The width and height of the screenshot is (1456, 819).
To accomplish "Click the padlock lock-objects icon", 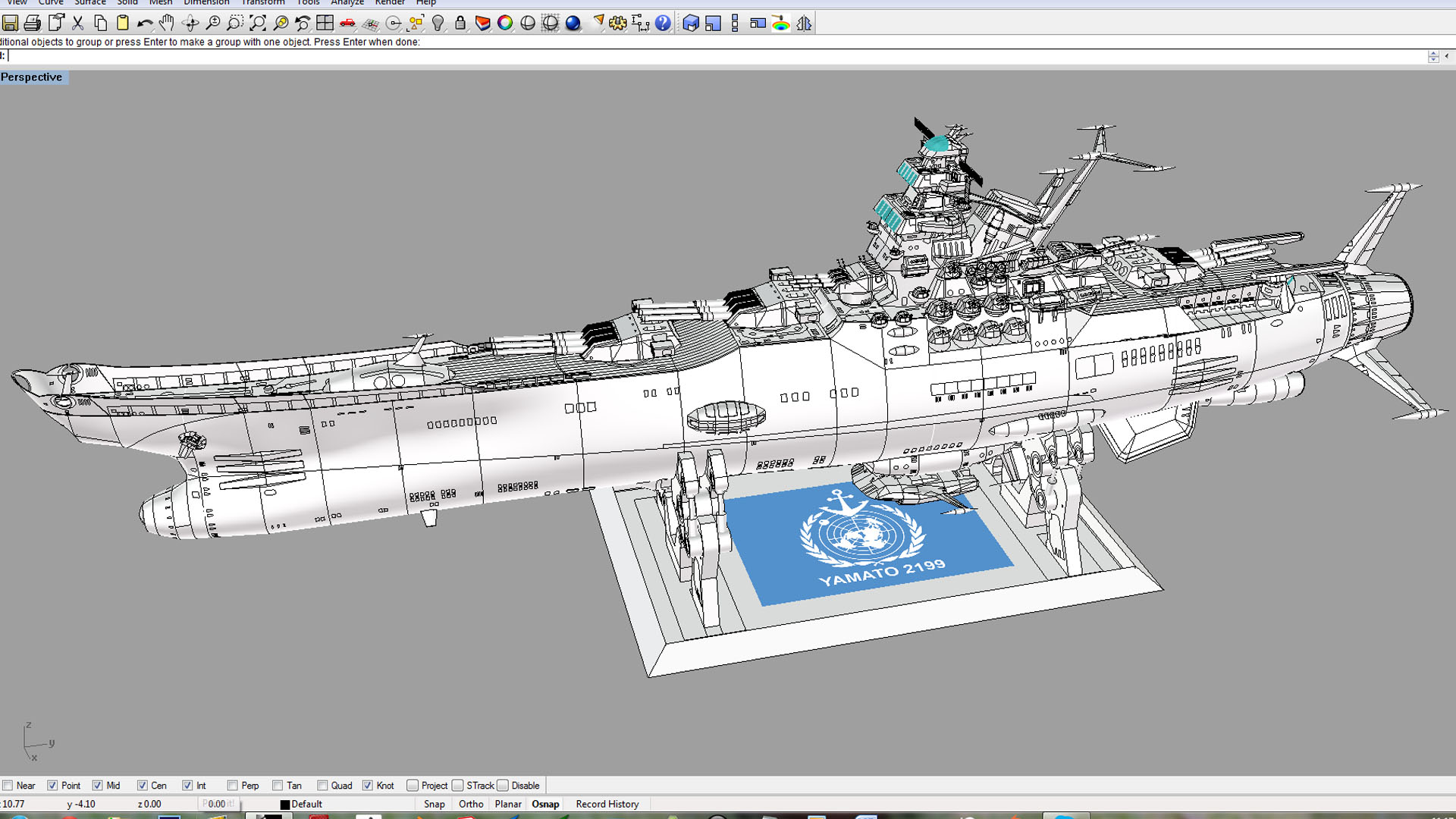I will [x=460, y=24].
